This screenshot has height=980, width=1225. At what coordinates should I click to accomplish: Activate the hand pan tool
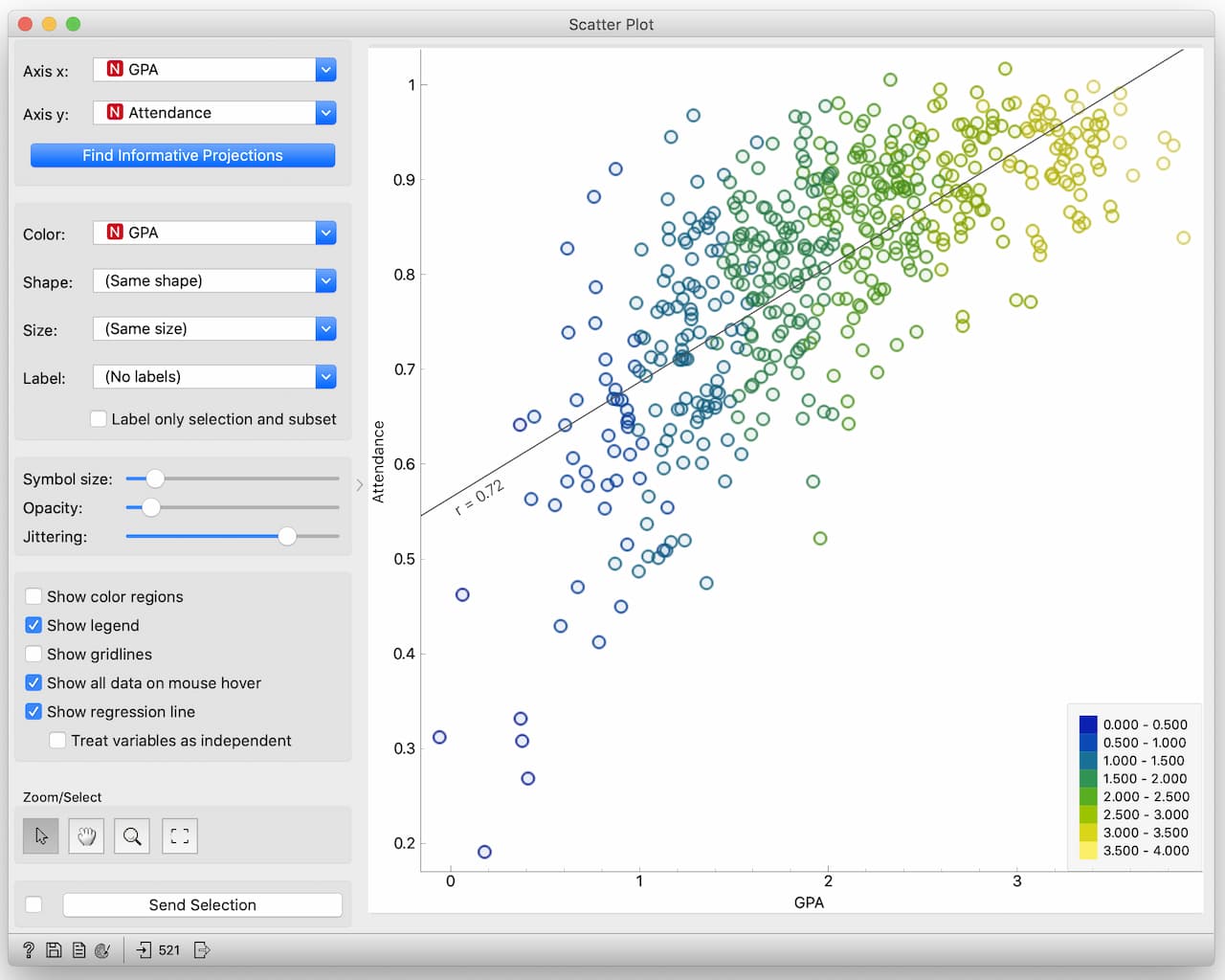coord(86,836)
